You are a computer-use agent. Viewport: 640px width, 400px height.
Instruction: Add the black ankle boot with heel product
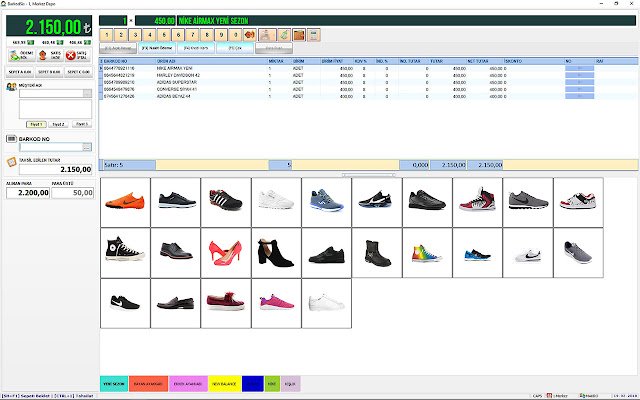(276, 253)
